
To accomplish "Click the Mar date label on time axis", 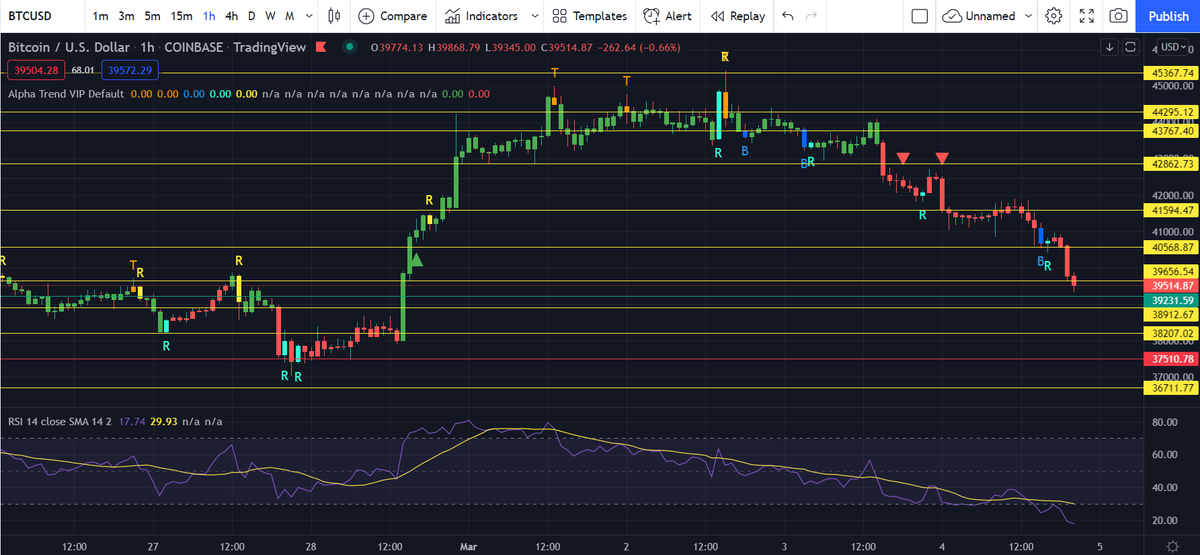I will (x=470, y=546).
